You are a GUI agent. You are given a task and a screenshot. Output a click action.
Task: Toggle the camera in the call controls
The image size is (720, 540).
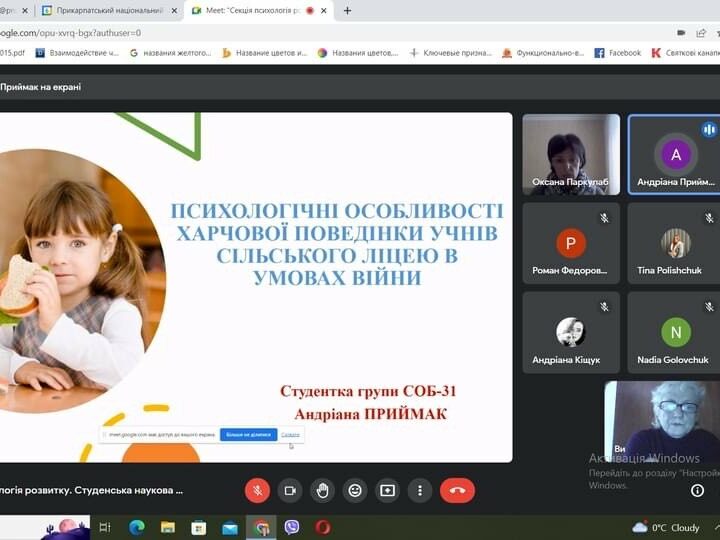290,490
